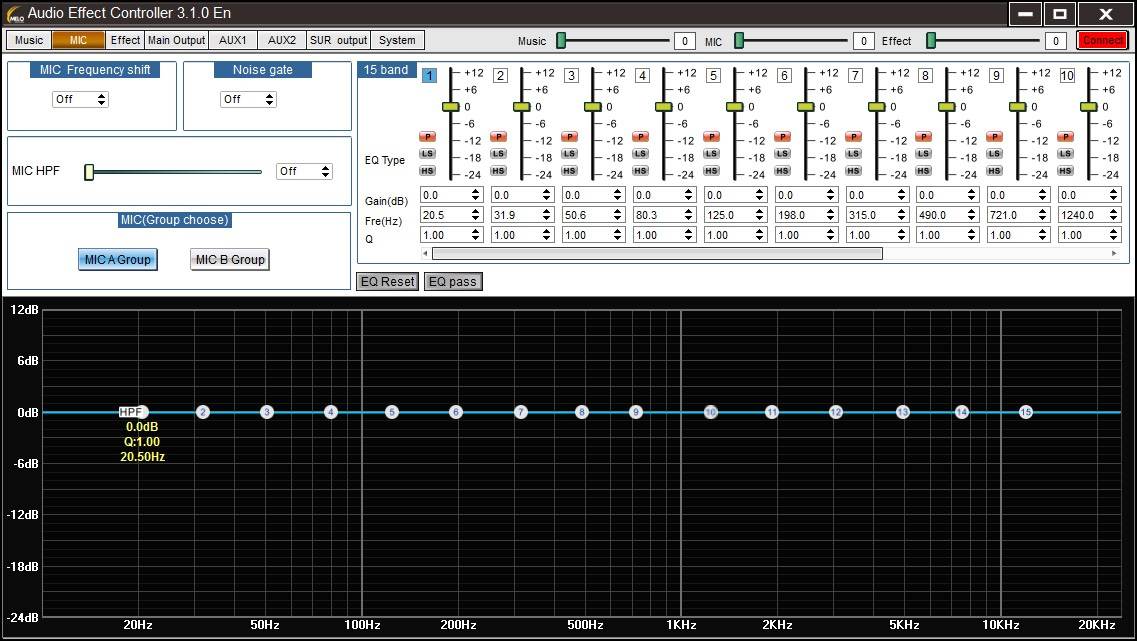The image size is (1137, 641).
Task: Pick high-shelf HS for band 10
Action: (x=1065, y=171)
